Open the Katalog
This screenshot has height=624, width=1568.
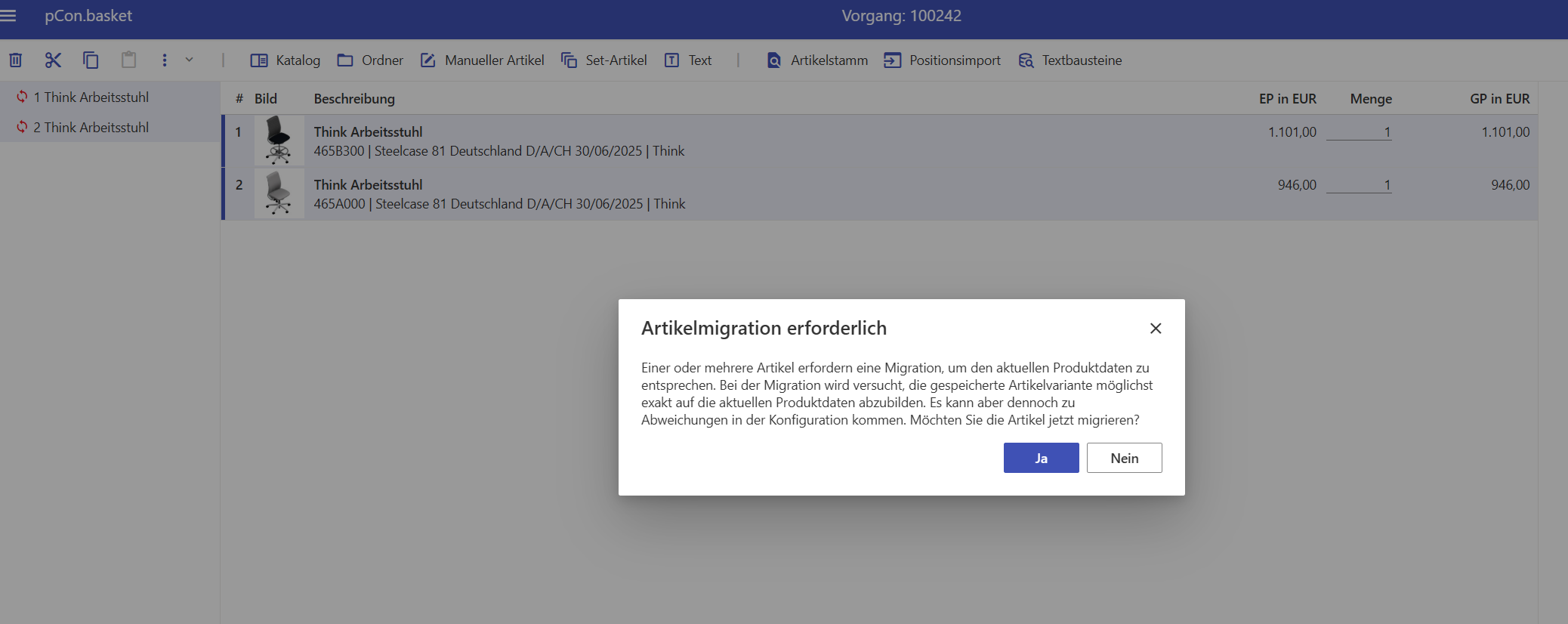coord(286,60)
